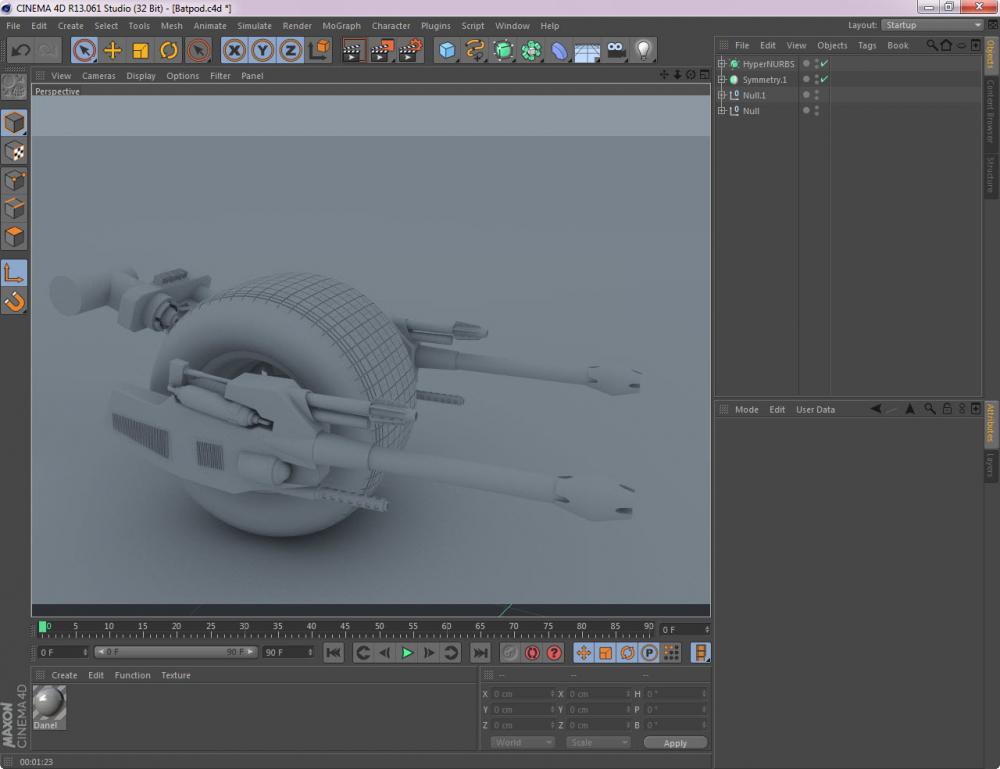Screen dimensions: 1000x769
Task: Add a HyperNURBS generator from the toolbar
Action: [x=503, y=50]
